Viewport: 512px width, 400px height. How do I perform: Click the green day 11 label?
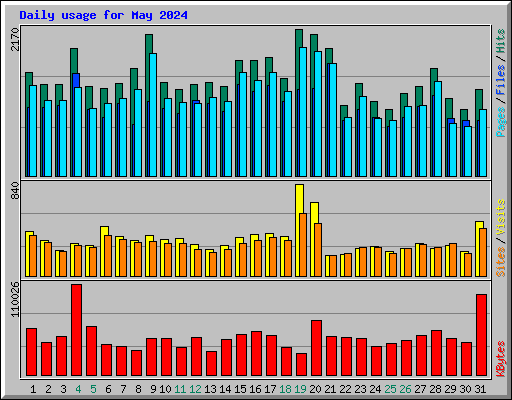(180, 389)
